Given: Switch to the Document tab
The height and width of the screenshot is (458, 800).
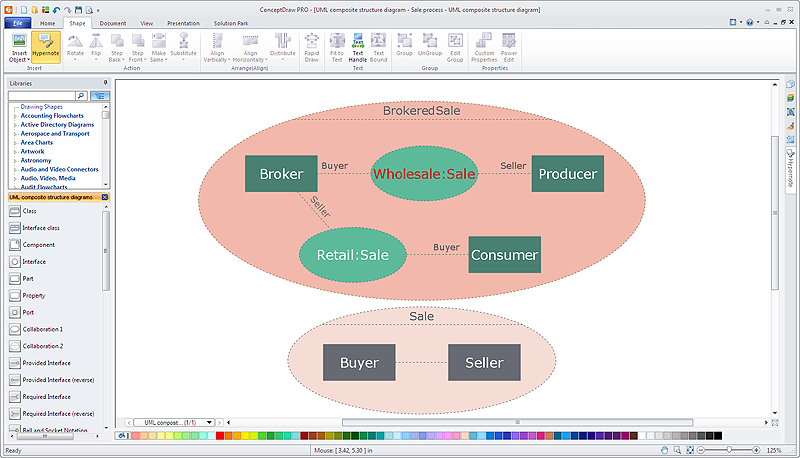Looking at the screenshot, I should tap(112, 22).
